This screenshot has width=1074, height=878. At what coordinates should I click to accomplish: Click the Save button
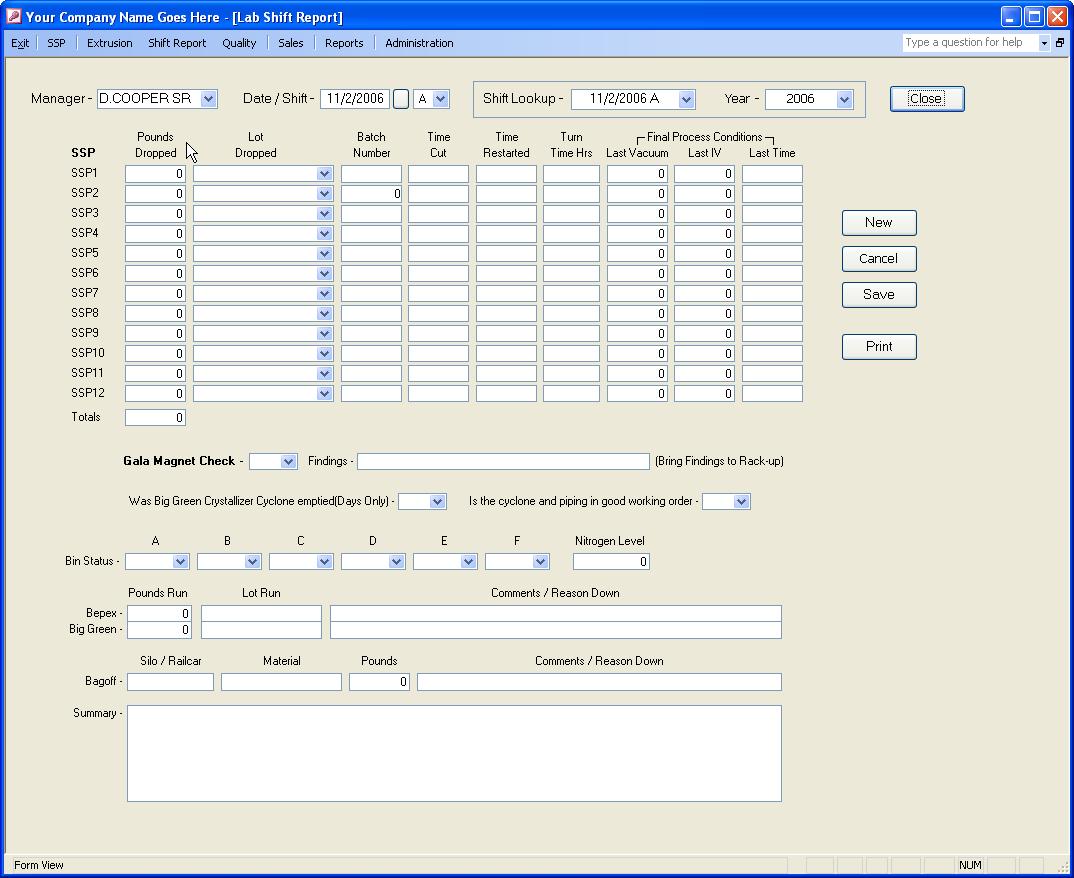click(x=878, y=295)
